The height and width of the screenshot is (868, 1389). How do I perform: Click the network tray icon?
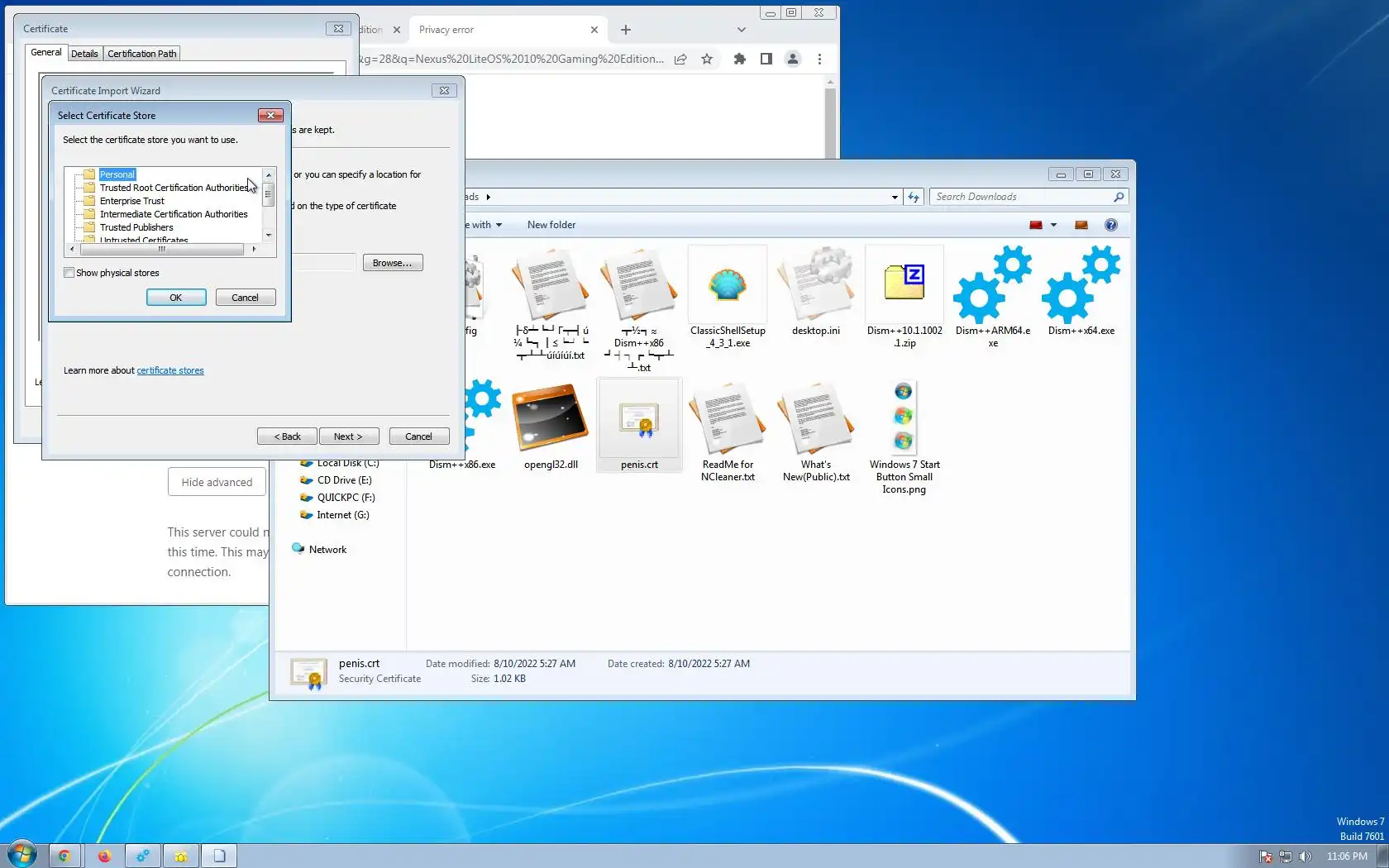(1286, 856)
